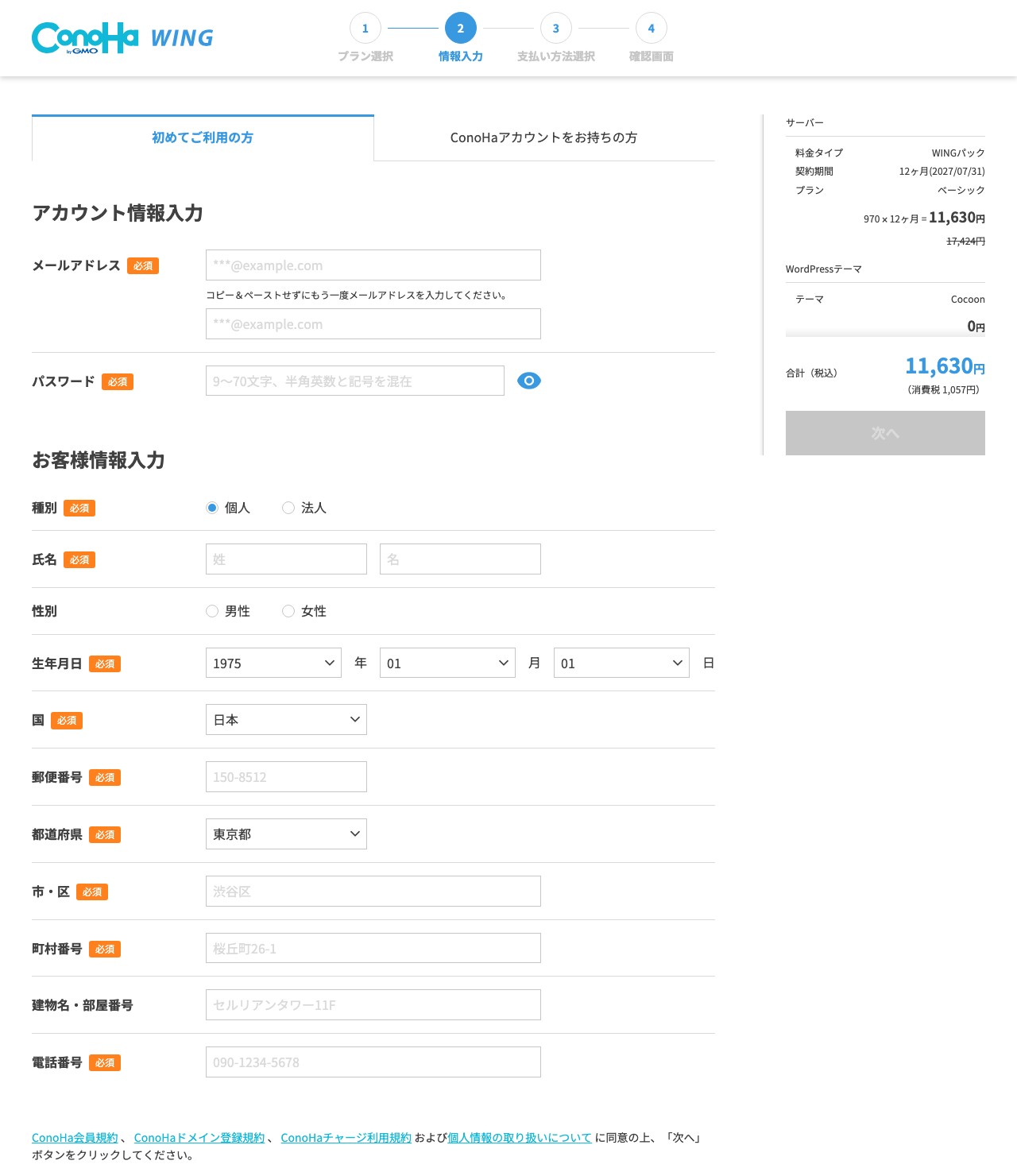Select the 法人 radio button
This screenshot has width=1017, height=1176.
click(288, 508)
